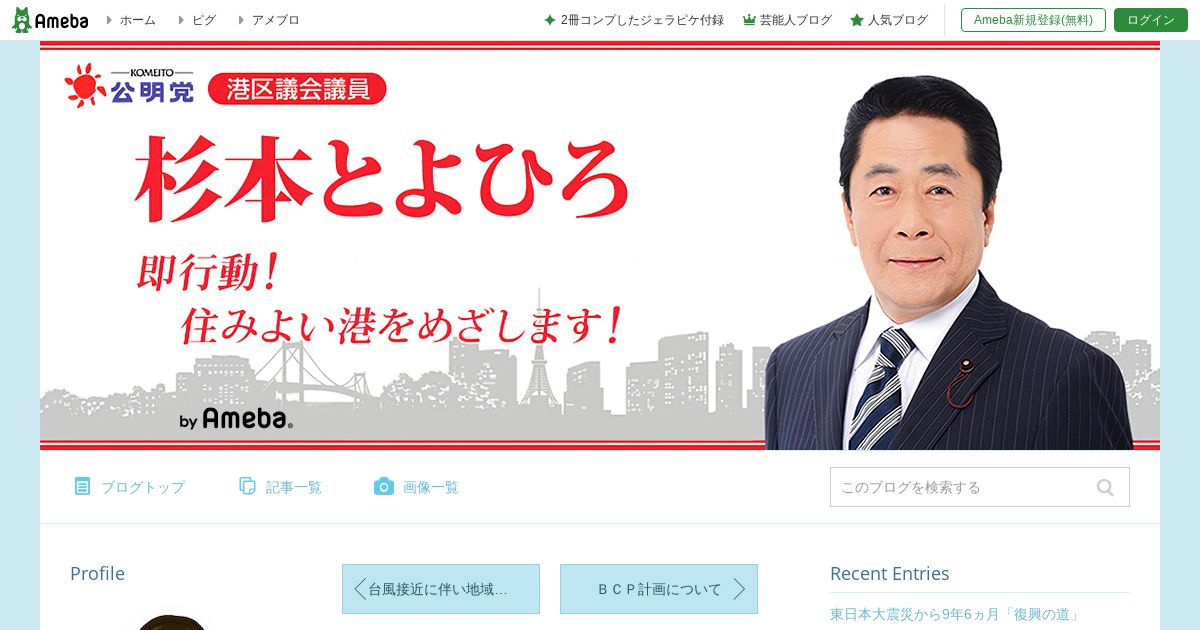Focus the このブログを検索する search field
This screenshot has width=1200, height=630.
[980, 487]
